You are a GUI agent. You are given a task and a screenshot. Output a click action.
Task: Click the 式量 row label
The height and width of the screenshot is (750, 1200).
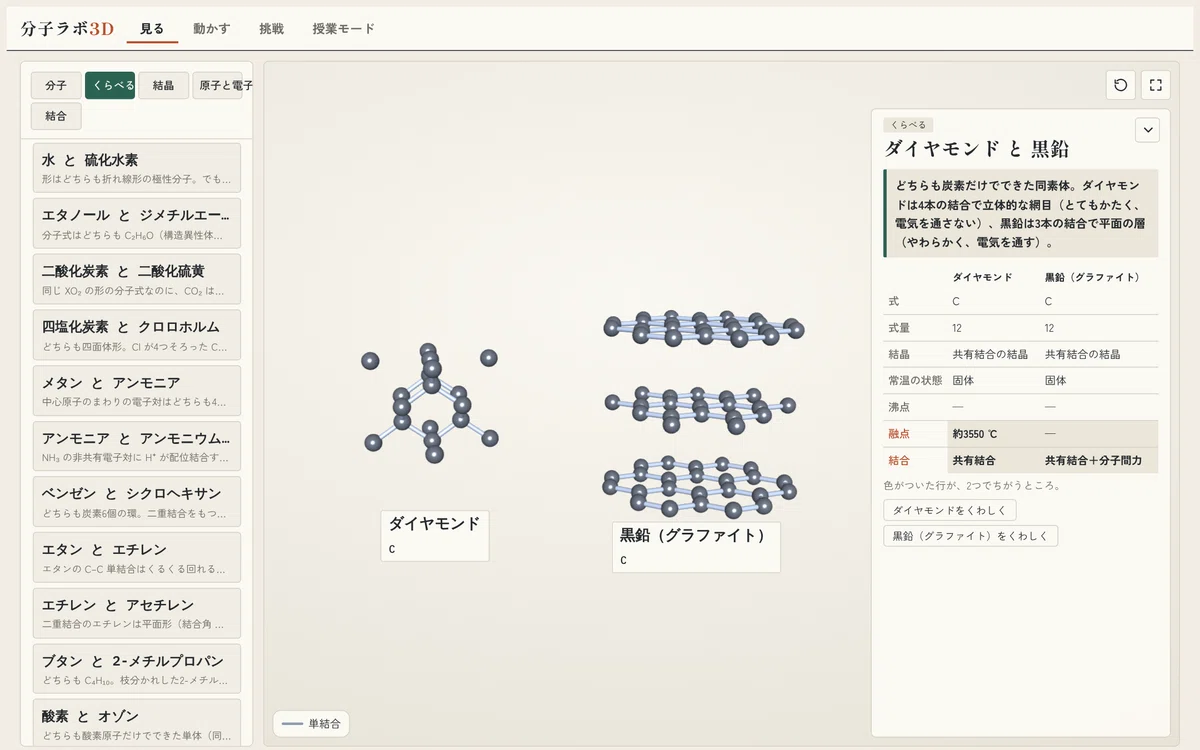tap(899, 328)
